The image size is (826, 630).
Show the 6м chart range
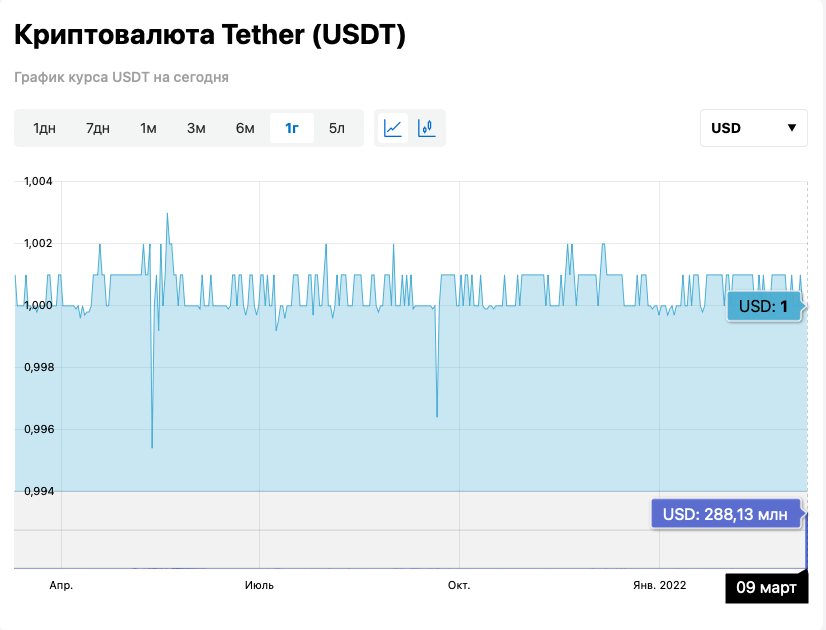tap(245, 128)
